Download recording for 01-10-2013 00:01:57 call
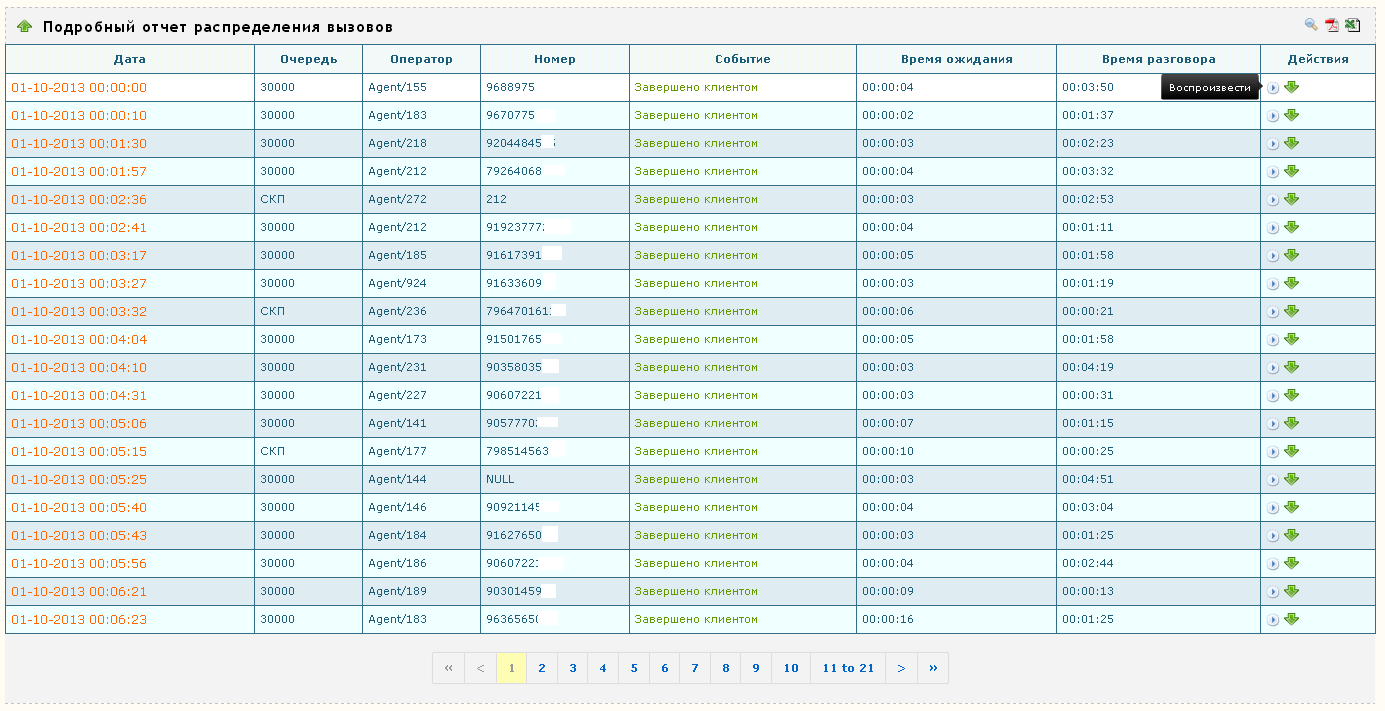The image size is (1385, 711). (1291, 171)
